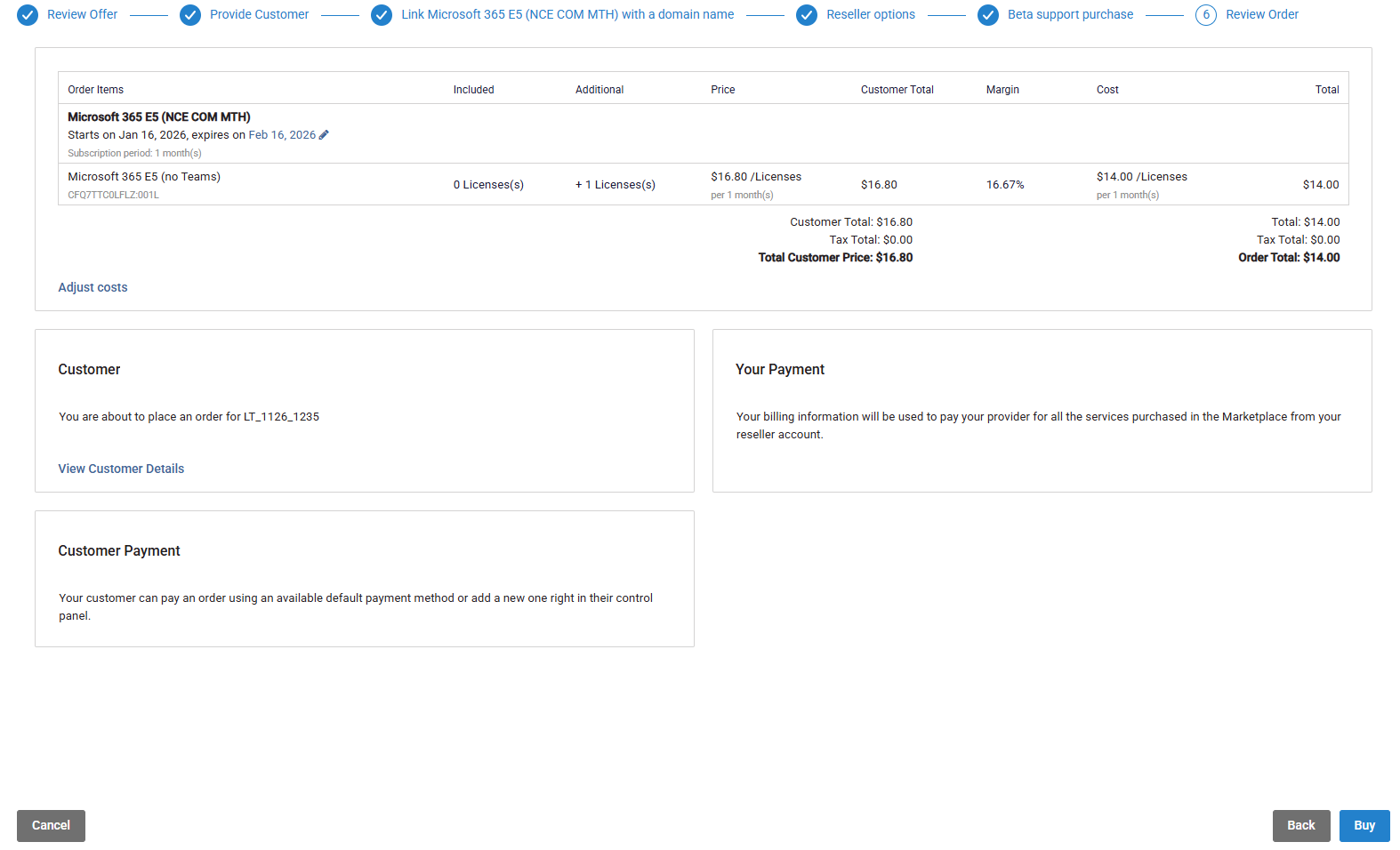Image resolution: width=1400 pixels, height=850 pixels.
Task: Open View Customer Details
Action: 121,469
